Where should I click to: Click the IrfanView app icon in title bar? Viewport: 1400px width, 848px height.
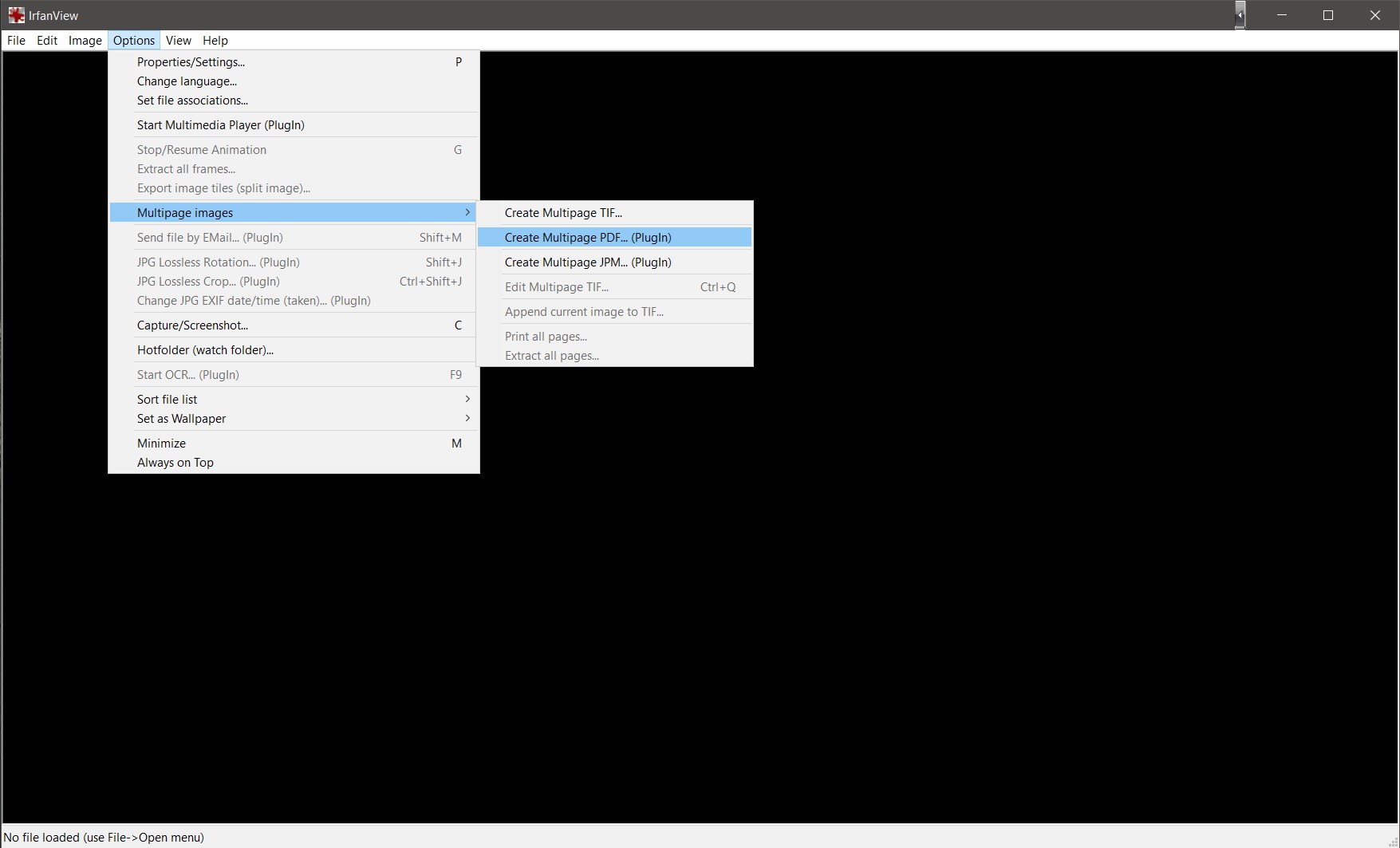[x=16, y=15]
